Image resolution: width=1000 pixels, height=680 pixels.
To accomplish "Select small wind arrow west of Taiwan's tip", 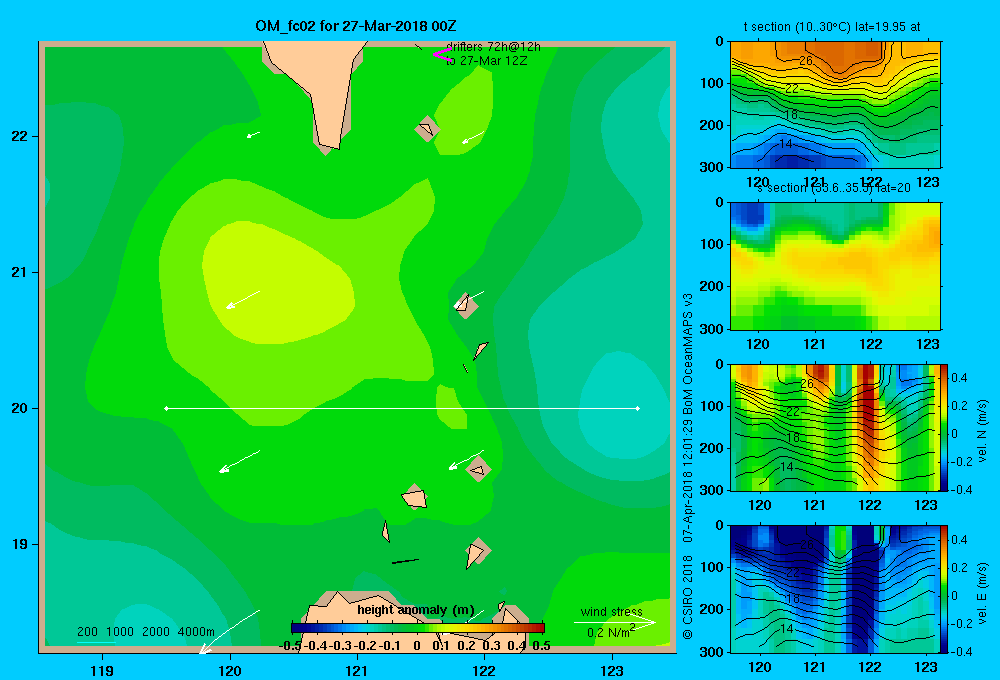I will point(253,135).
